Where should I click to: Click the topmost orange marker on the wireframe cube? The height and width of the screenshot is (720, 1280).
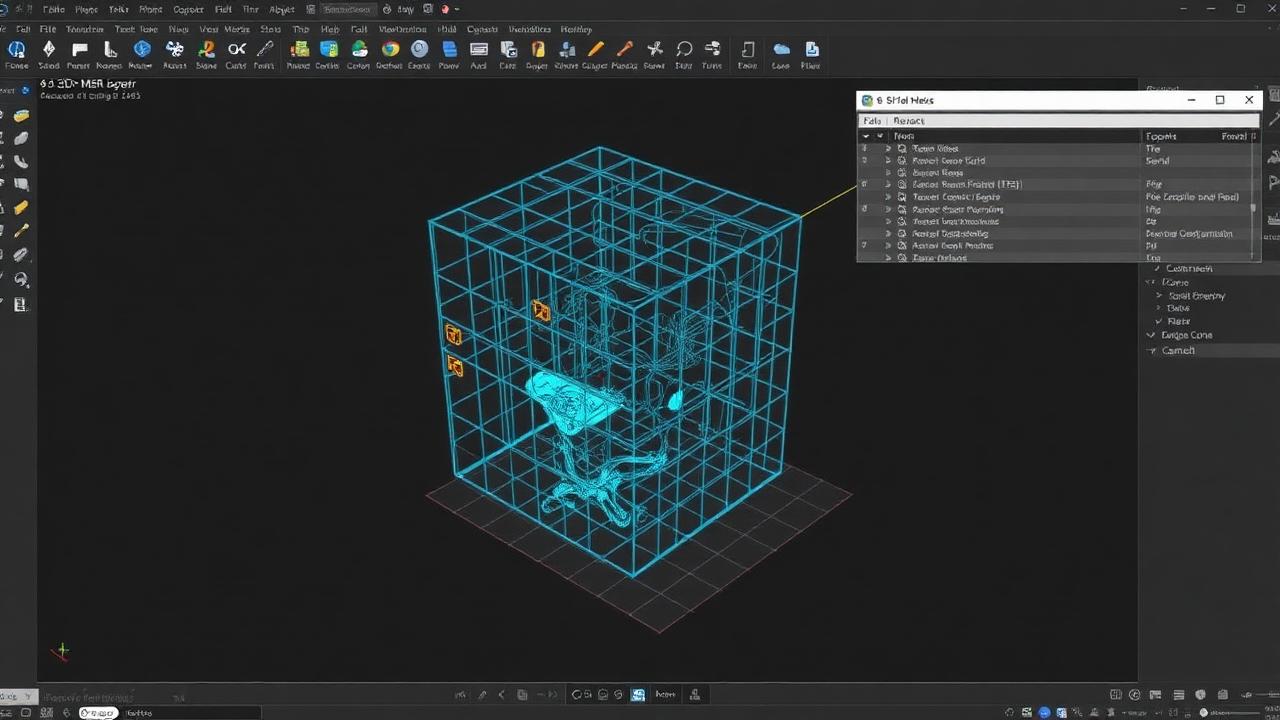click(x=541, y=311)
